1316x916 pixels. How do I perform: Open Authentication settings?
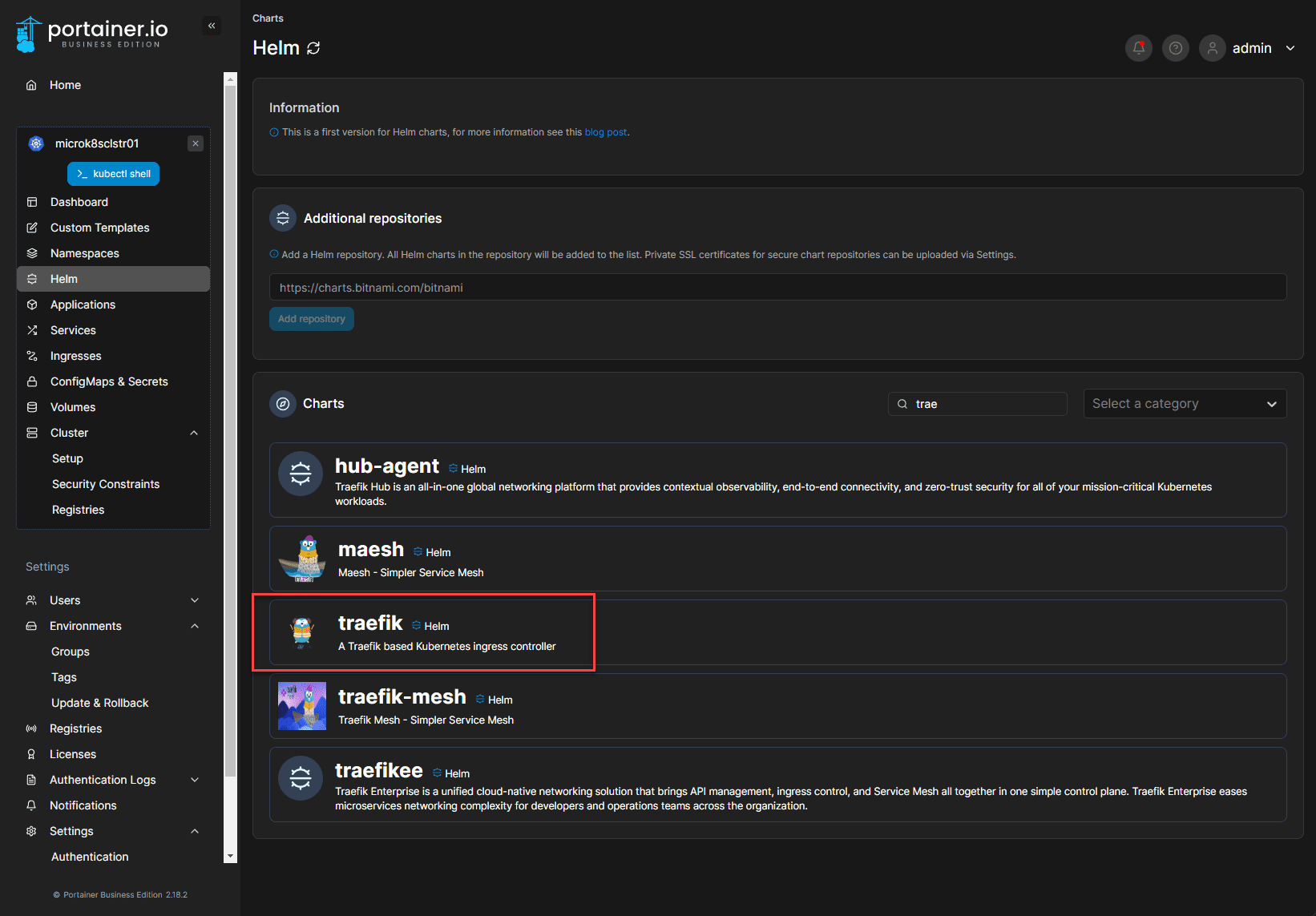(90, 857)
